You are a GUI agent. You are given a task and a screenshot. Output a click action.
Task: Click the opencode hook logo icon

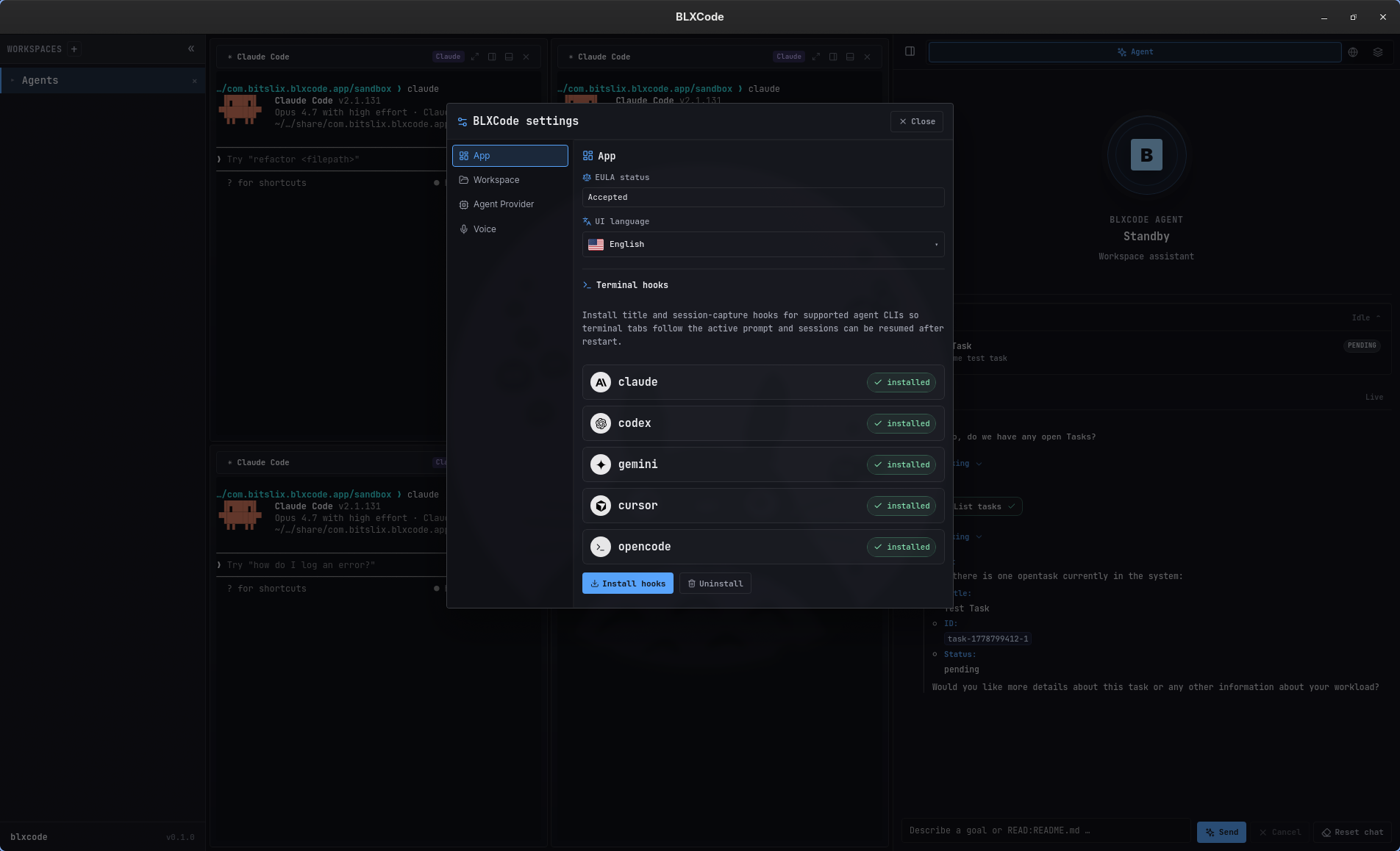601,547
